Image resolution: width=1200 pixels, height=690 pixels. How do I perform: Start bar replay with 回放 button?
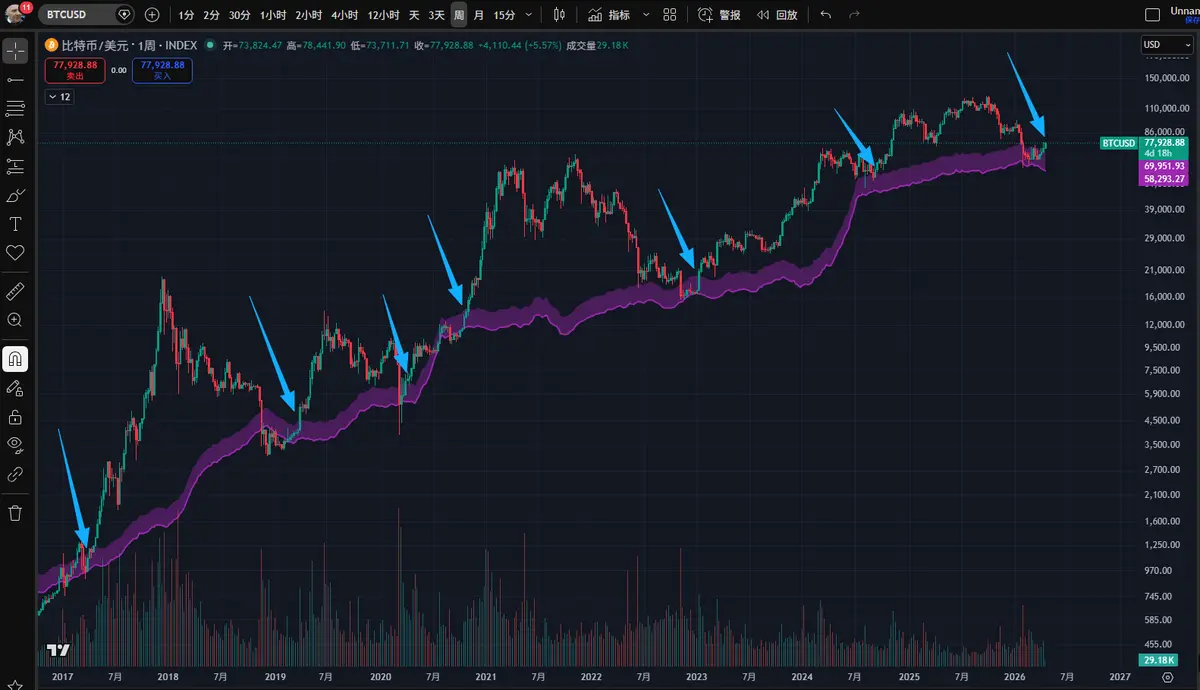coord(777,15)
